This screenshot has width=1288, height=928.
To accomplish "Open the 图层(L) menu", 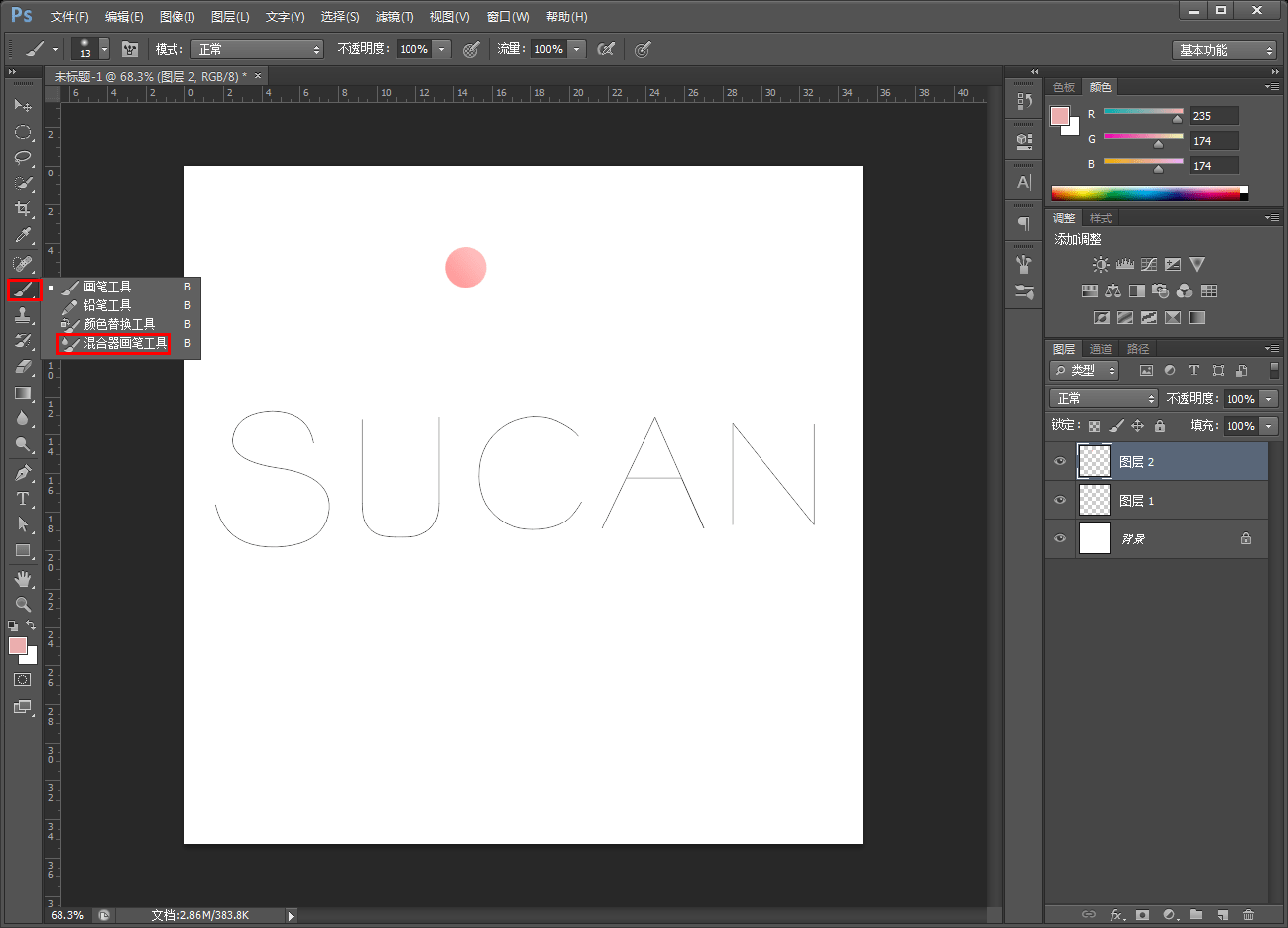I will (x=230, y=17).
